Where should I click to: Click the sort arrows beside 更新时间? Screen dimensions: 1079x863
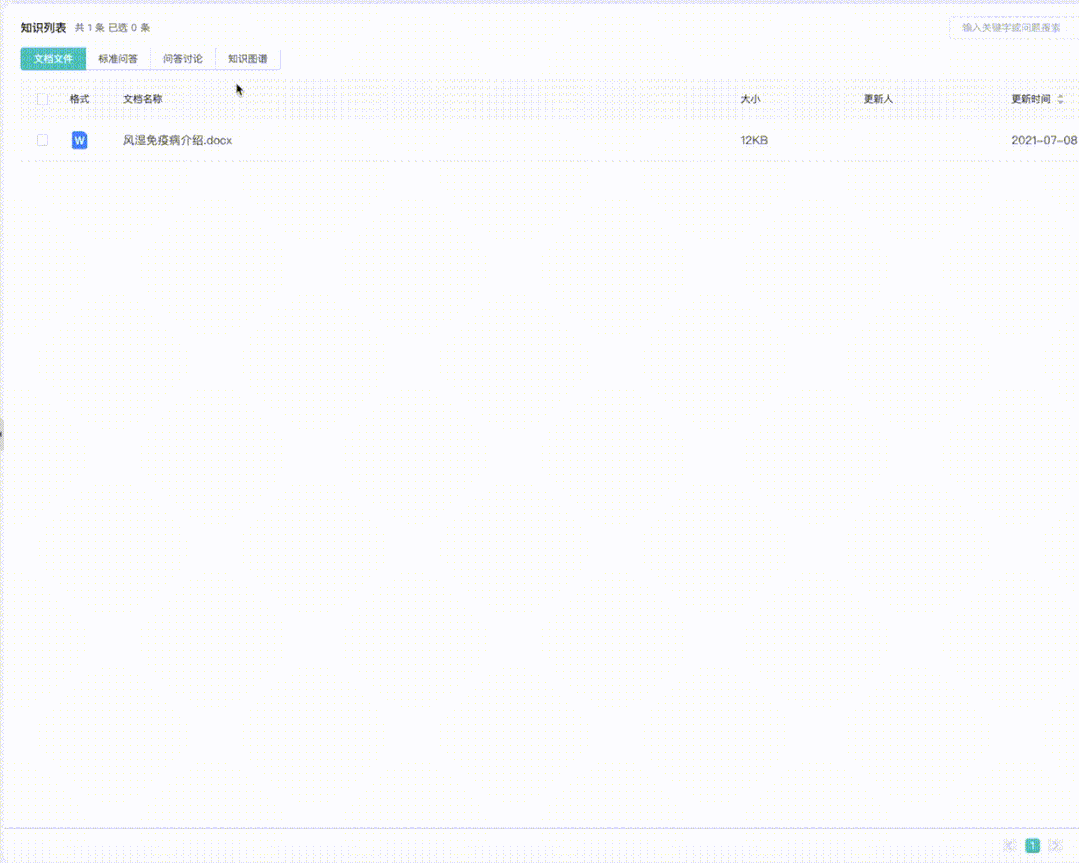(x=1060, y=99)
